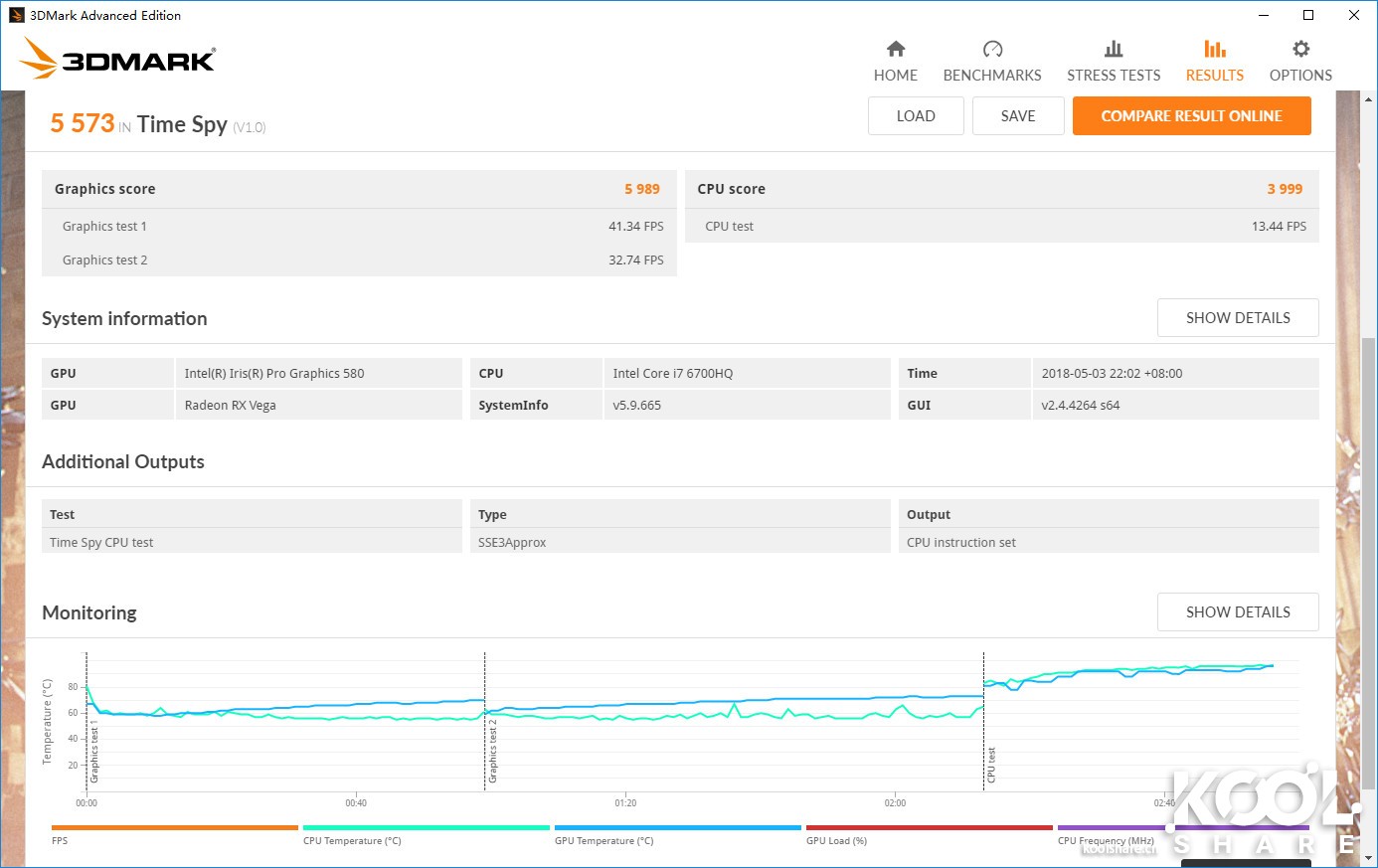Open Options via the gear icon
1378x868 pixels.
[x=1300, y=49]
